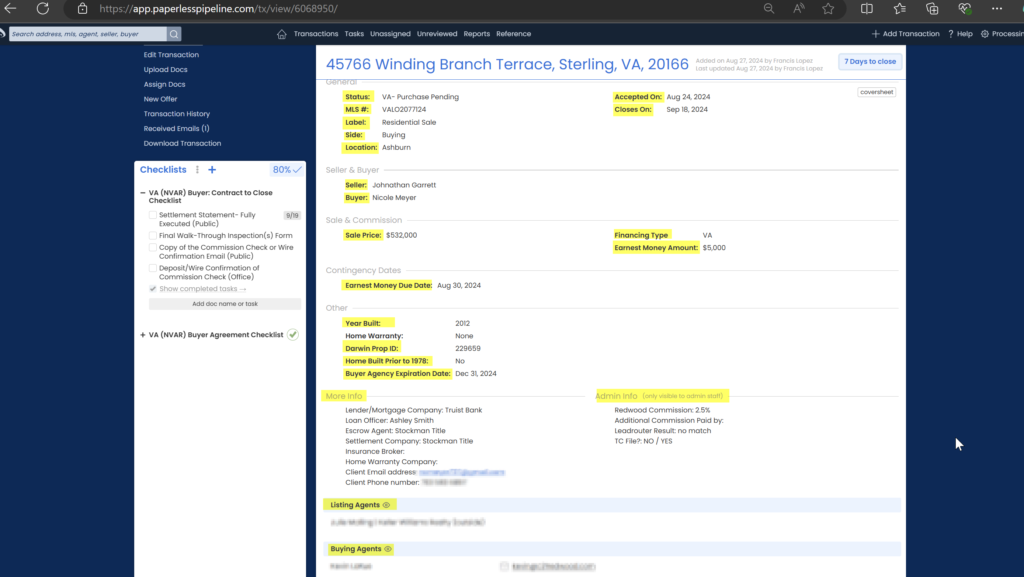Click the Add doc name or task field

click(x=225, y=304)
